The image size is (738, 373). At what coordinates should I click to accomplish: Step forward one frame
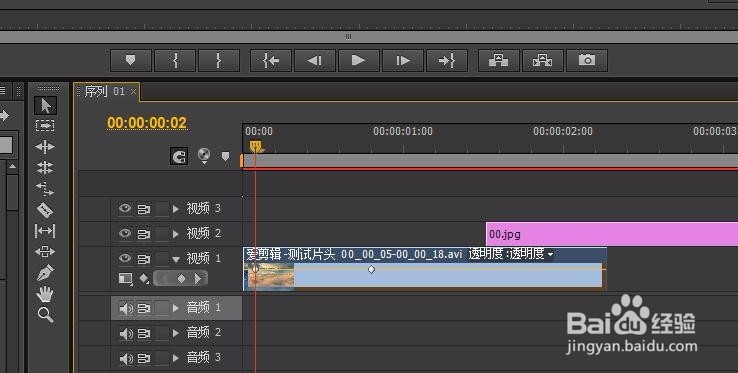pyautogui.click(x=403, y=60)
